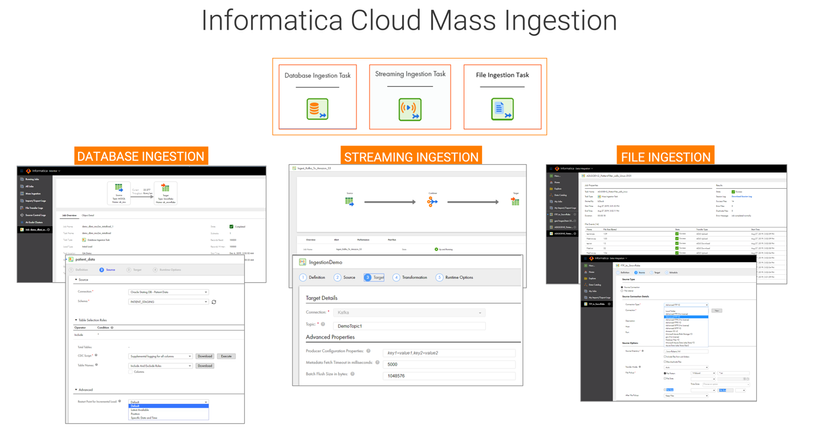Click help icon beside Producer Configuration Properties
This screenshot has height=443, width=815.
tap(369, 351)
